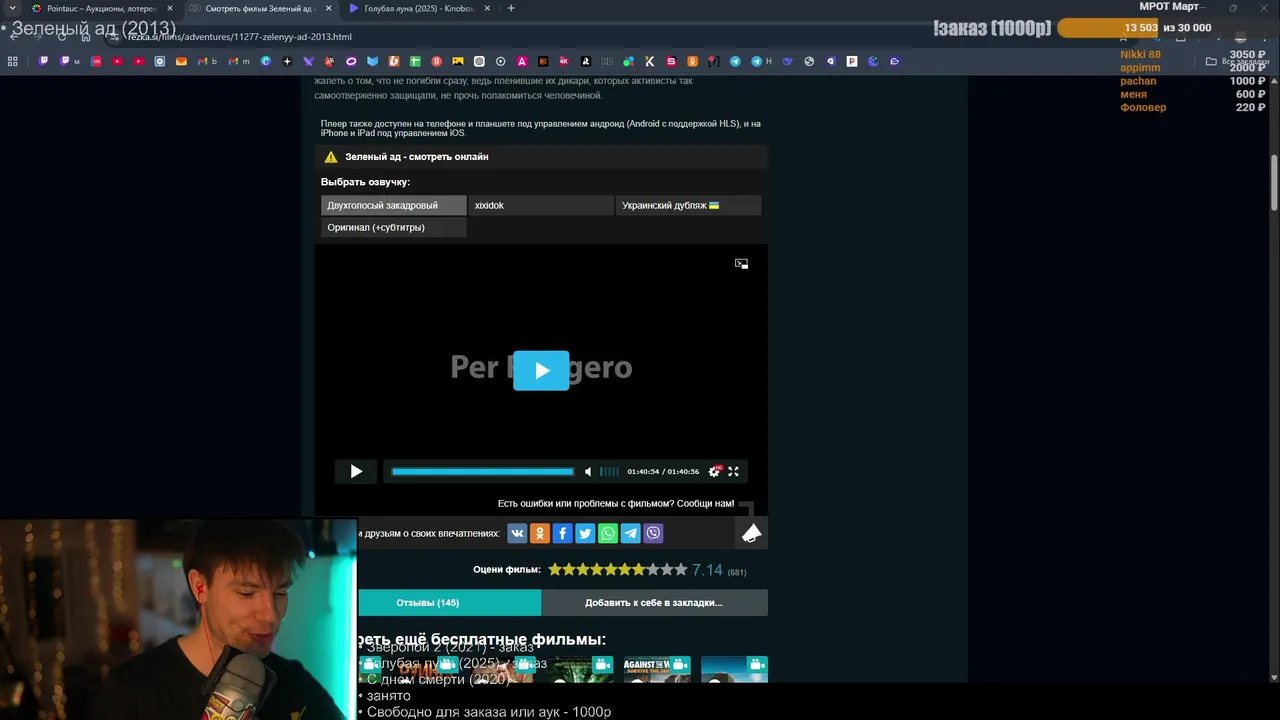
Task: Click the 'Зеленый ад - смотреть онлайн' header
Action: [417, 157]
